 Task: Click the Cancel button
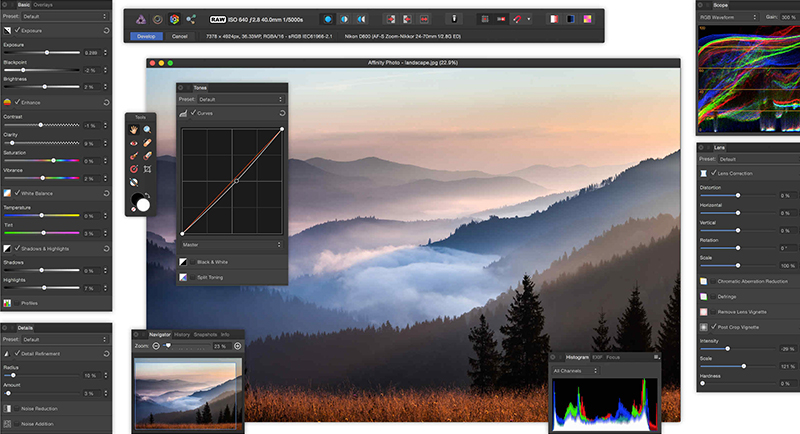180,36
